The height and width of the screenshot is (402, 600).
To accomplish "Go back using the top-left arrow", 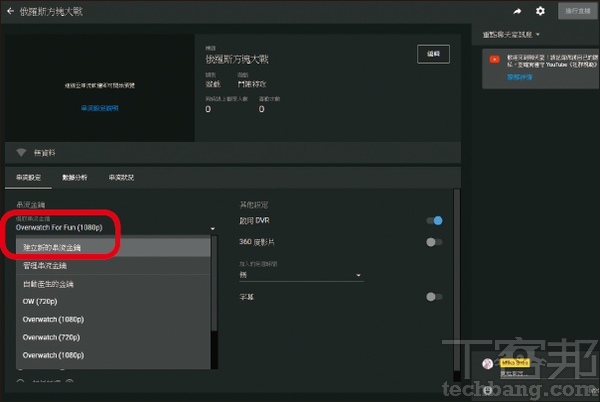I will (10, 11).
